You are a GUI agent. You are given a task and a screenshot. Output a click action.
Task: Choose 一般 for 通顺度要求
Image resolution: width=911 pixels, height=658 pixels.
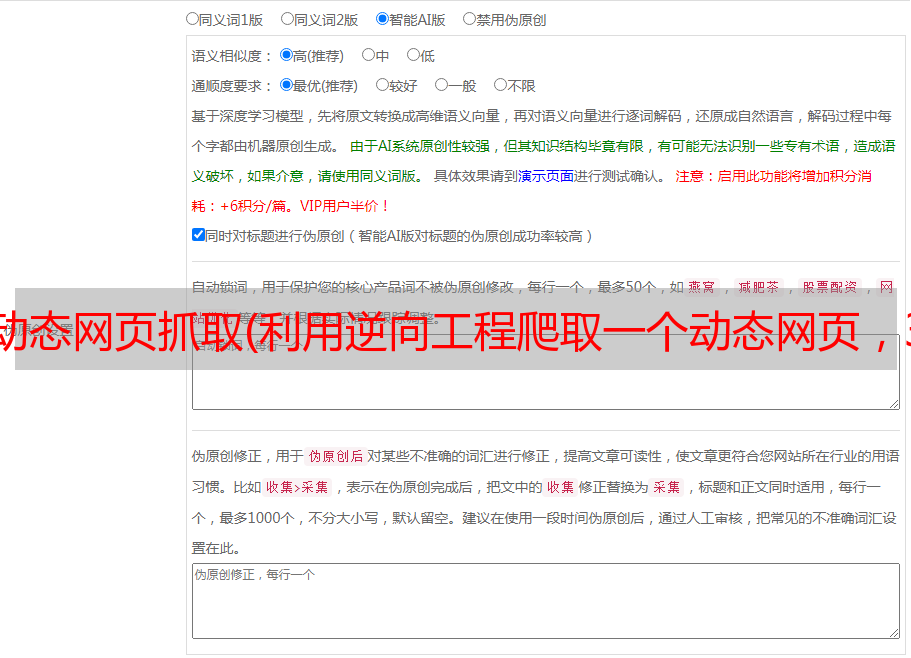coord(441,86)
